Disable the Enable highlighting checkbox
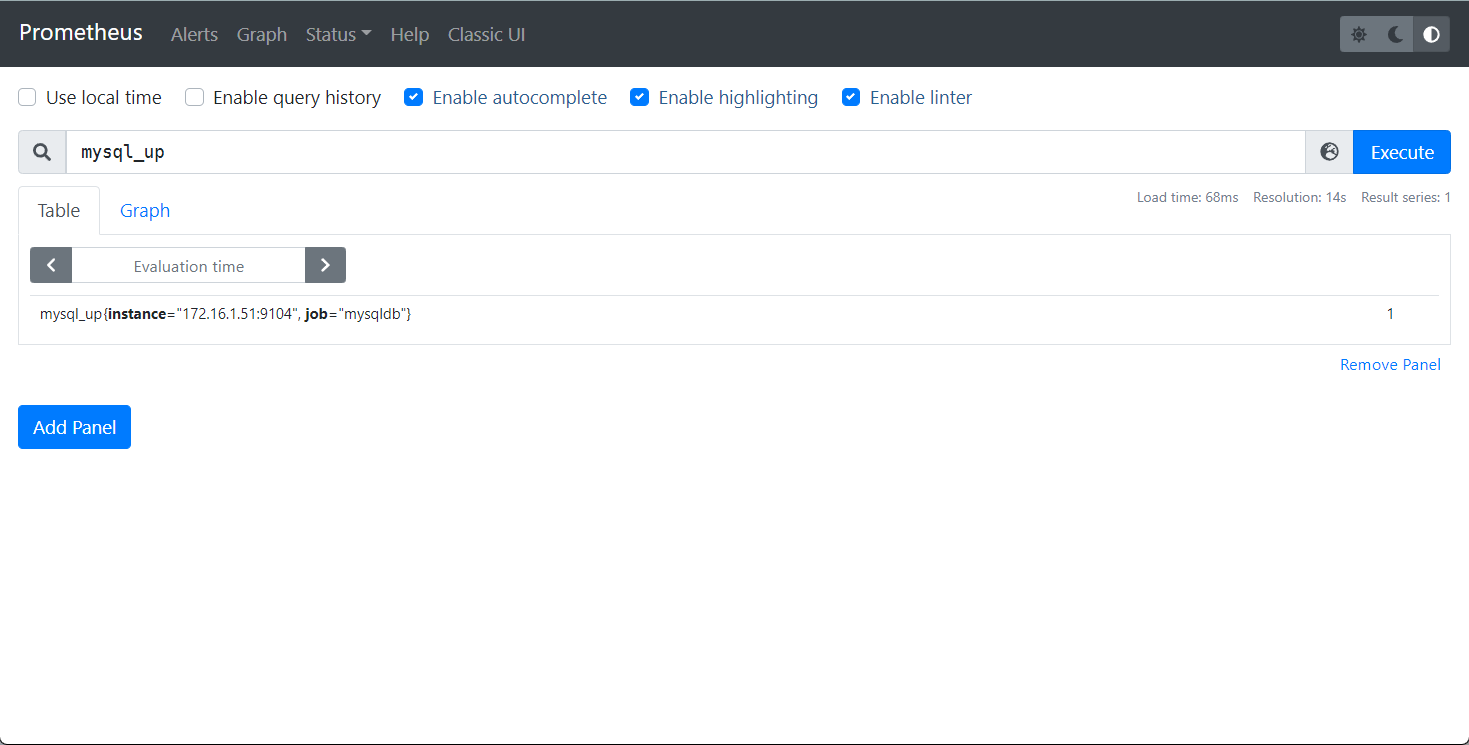This screenshot has width=1469, height=745. click(640, 97)
